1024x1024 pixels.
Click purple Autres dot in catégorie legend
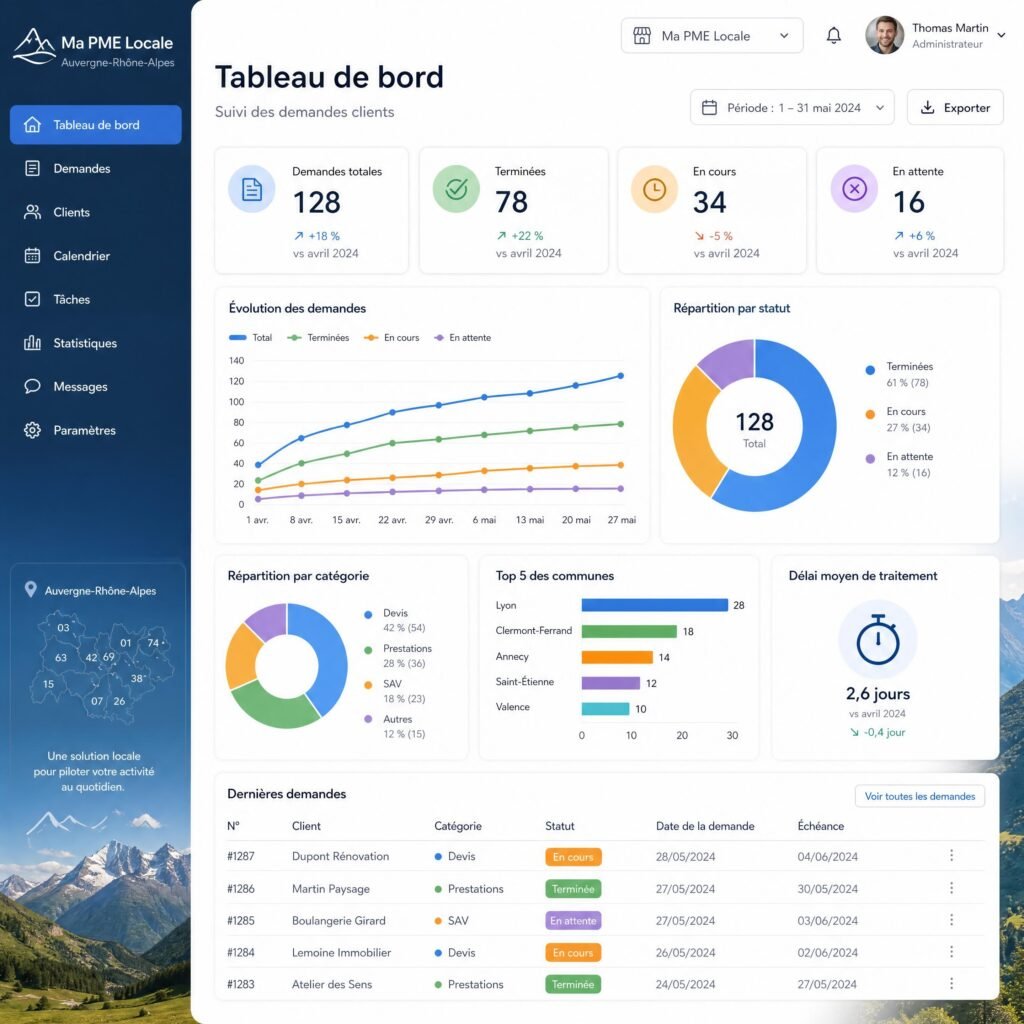(368, 719)
